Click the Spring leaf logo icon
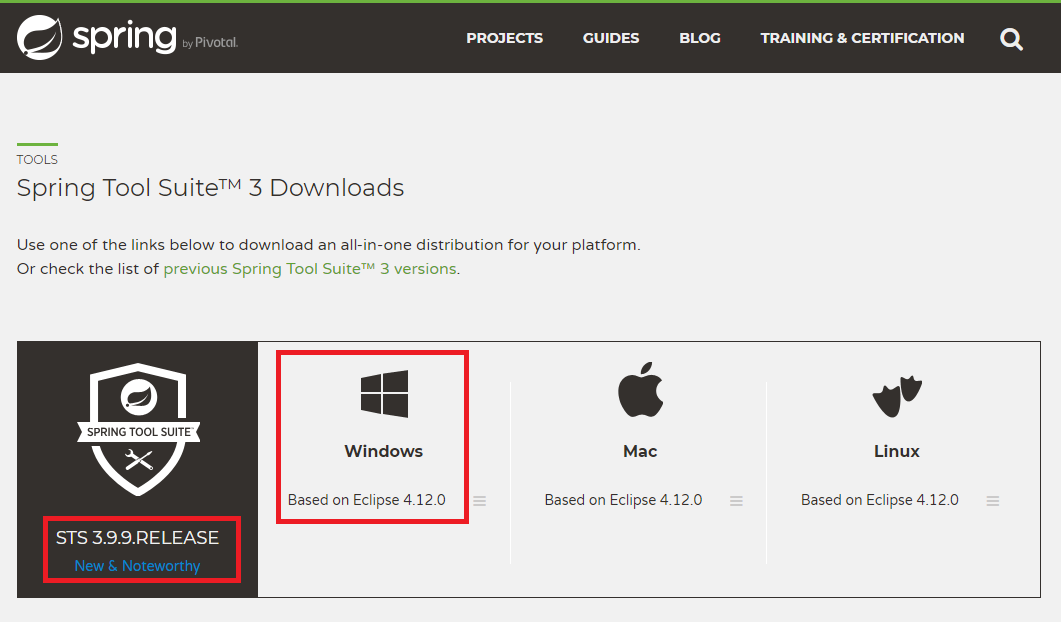The width and height of the screenshot is (1061, 622). pyautogui.click(x=39, y=38)
